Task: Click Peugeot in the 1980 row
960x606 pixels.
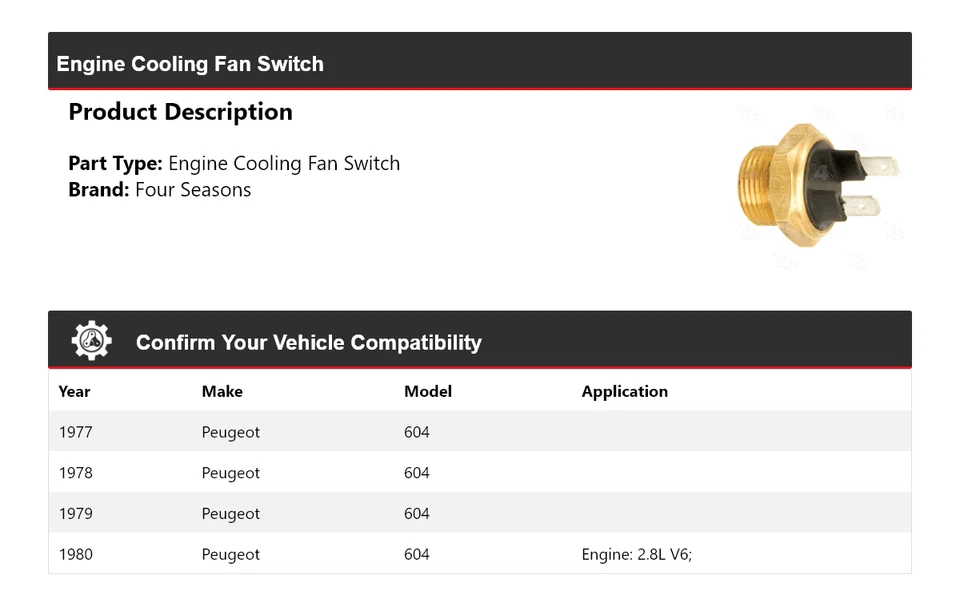Action: pos(231,554)
